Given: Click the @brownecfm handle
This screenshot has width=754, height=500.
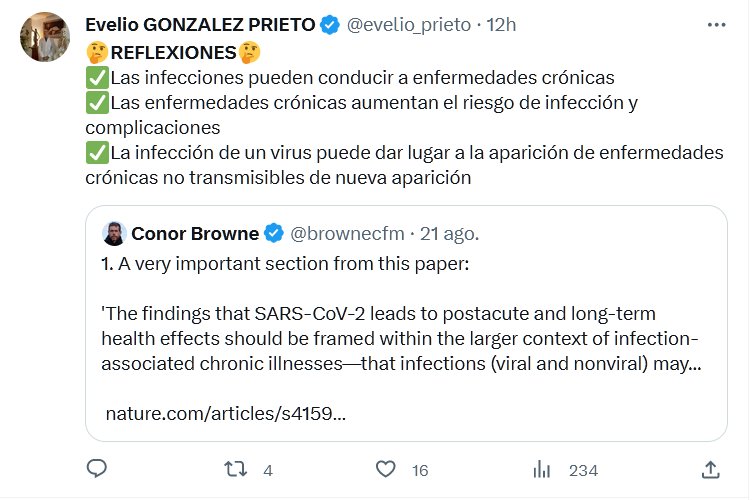Looking at the screenshot, I should coord(347,234).
